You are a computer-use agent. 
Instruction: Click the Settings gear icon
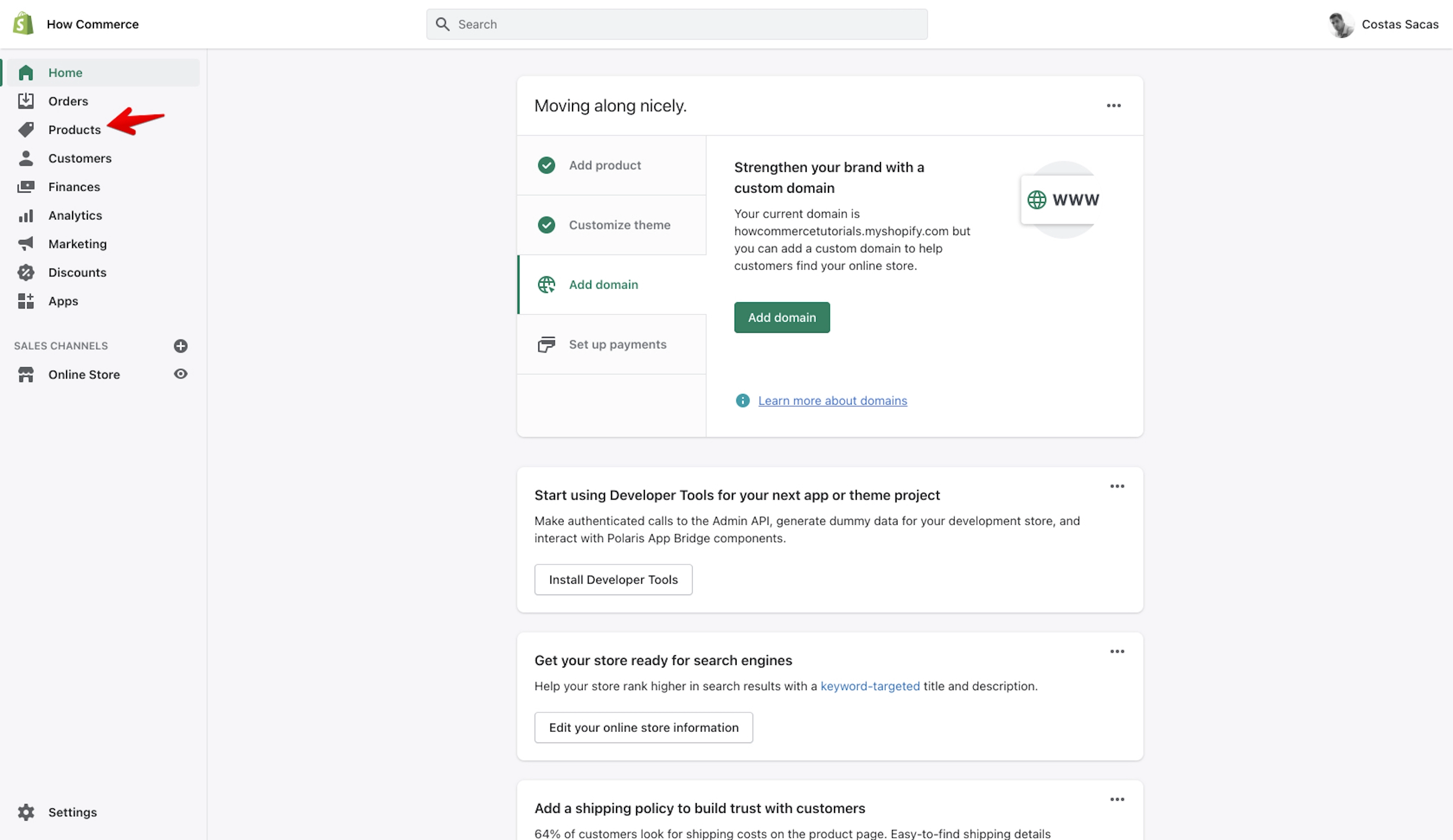(25, 812)
